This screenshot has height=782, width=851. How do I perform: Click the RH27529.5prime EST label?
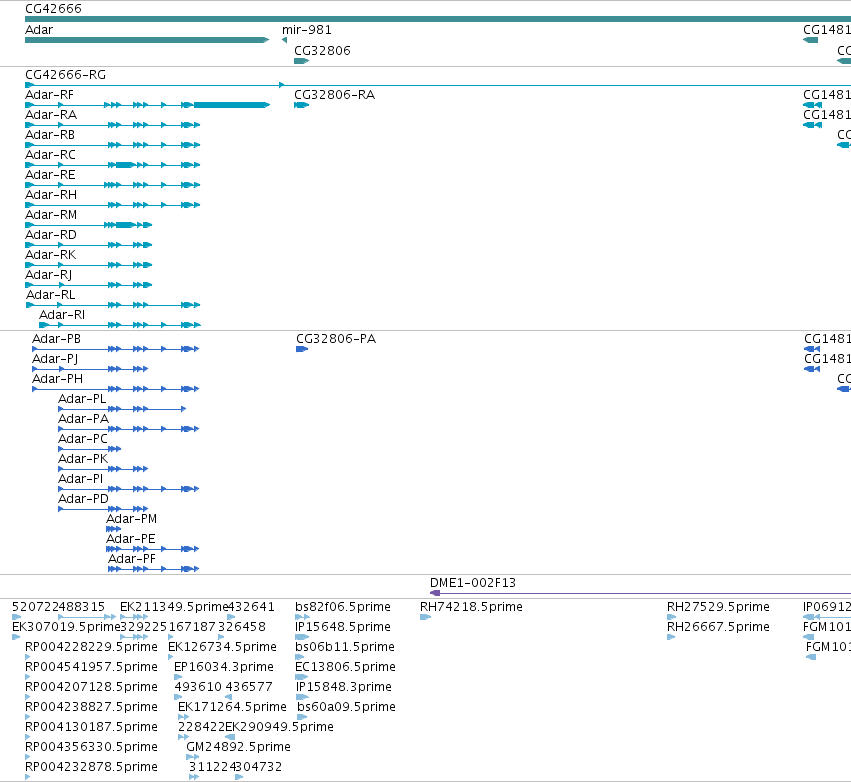pyautogui.click(x=718, y=607)
